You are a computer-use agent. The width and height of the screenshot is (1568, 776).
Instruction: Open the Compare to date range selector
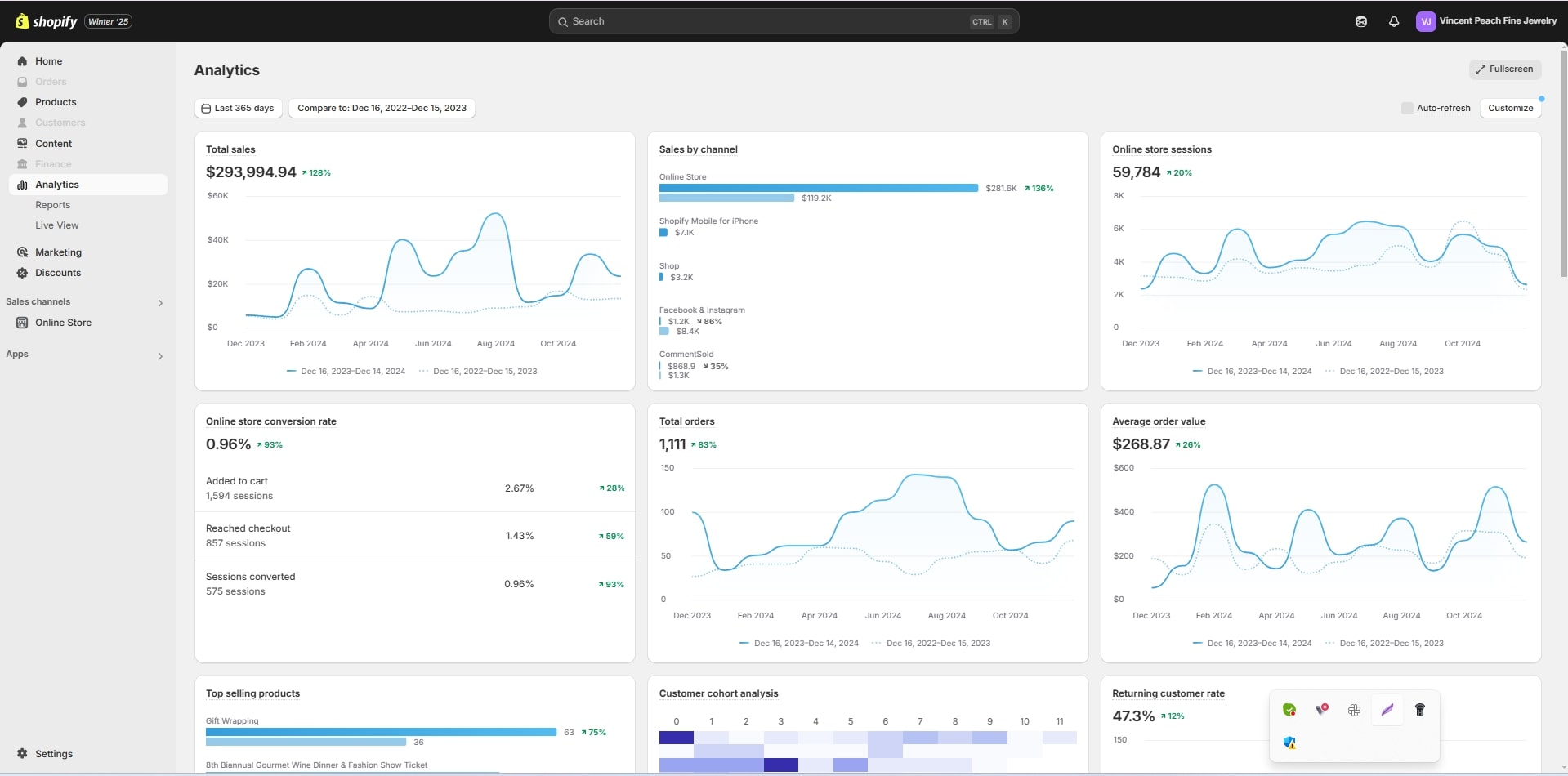[382, 108]
